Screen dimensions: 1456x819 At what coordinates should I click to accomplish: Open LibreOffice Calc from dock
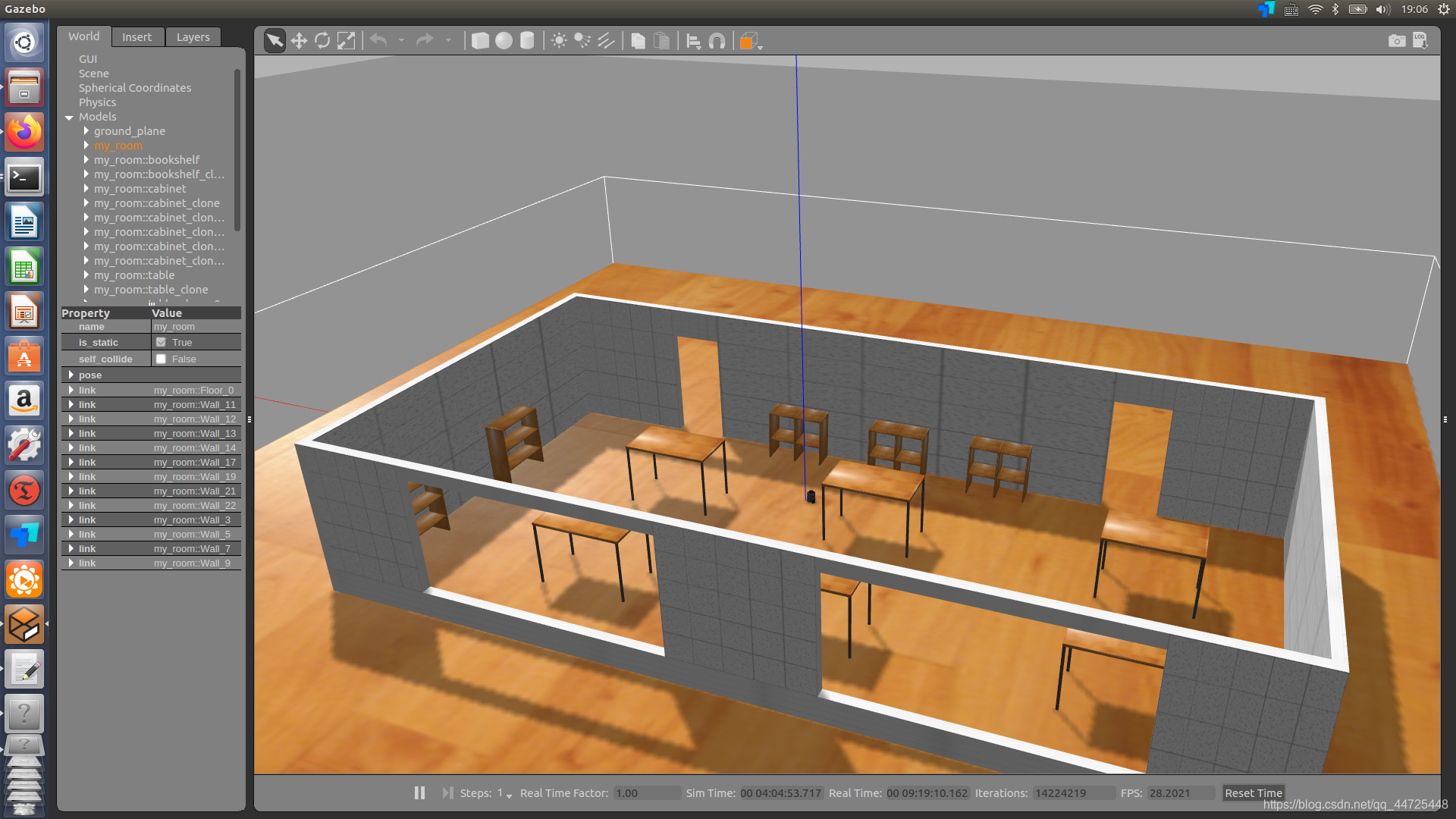point(24,268)
